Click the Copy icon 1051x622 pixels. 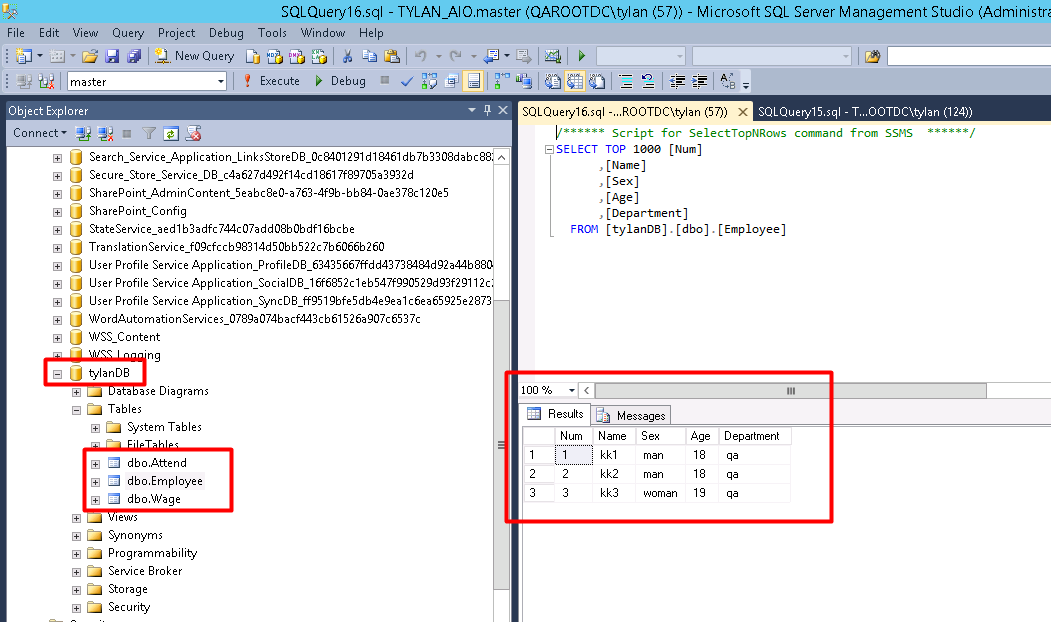[x=369, y=56]
